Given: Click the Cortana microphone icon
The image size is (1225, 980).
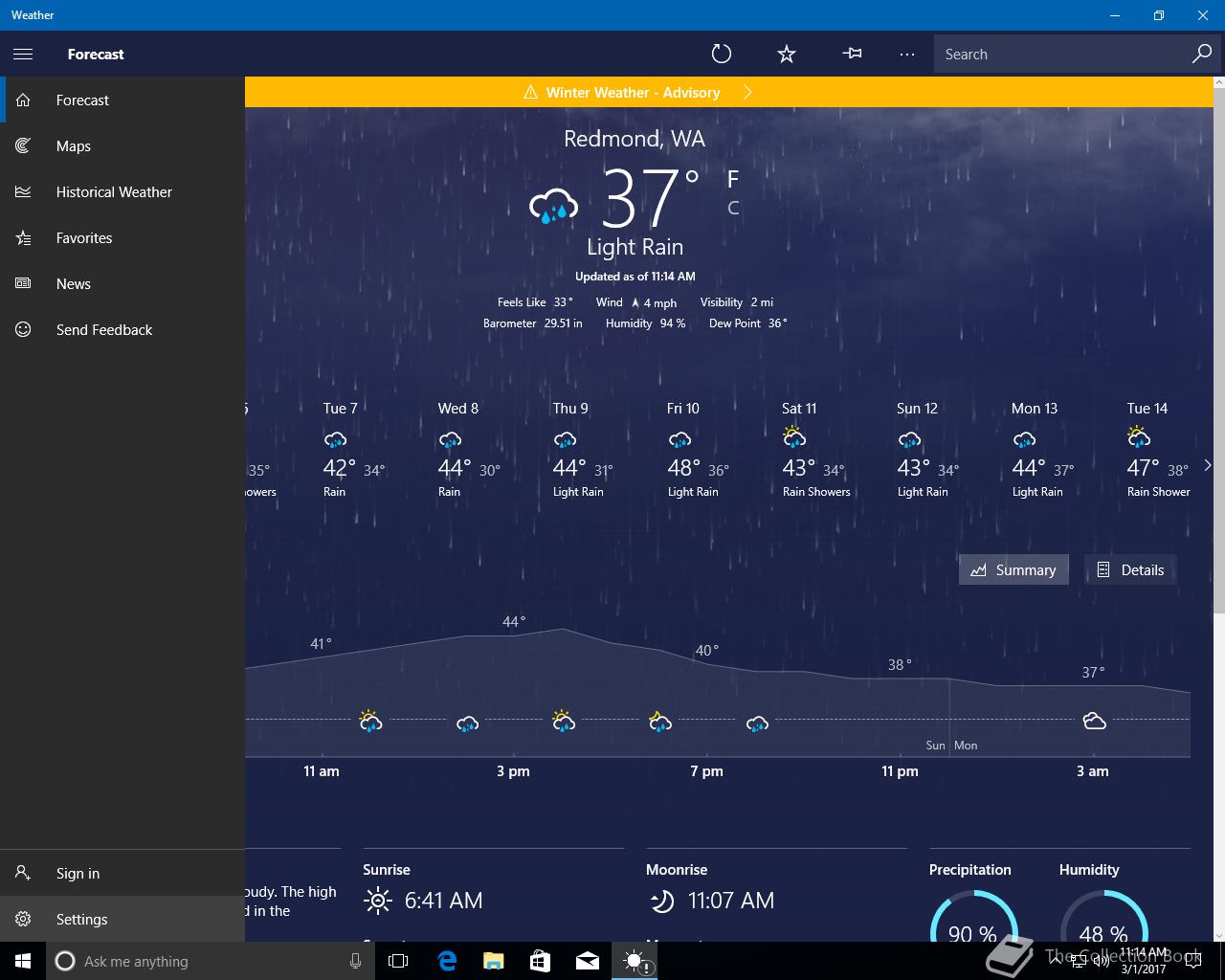Looking at the screenshot, I should point(355,961).
